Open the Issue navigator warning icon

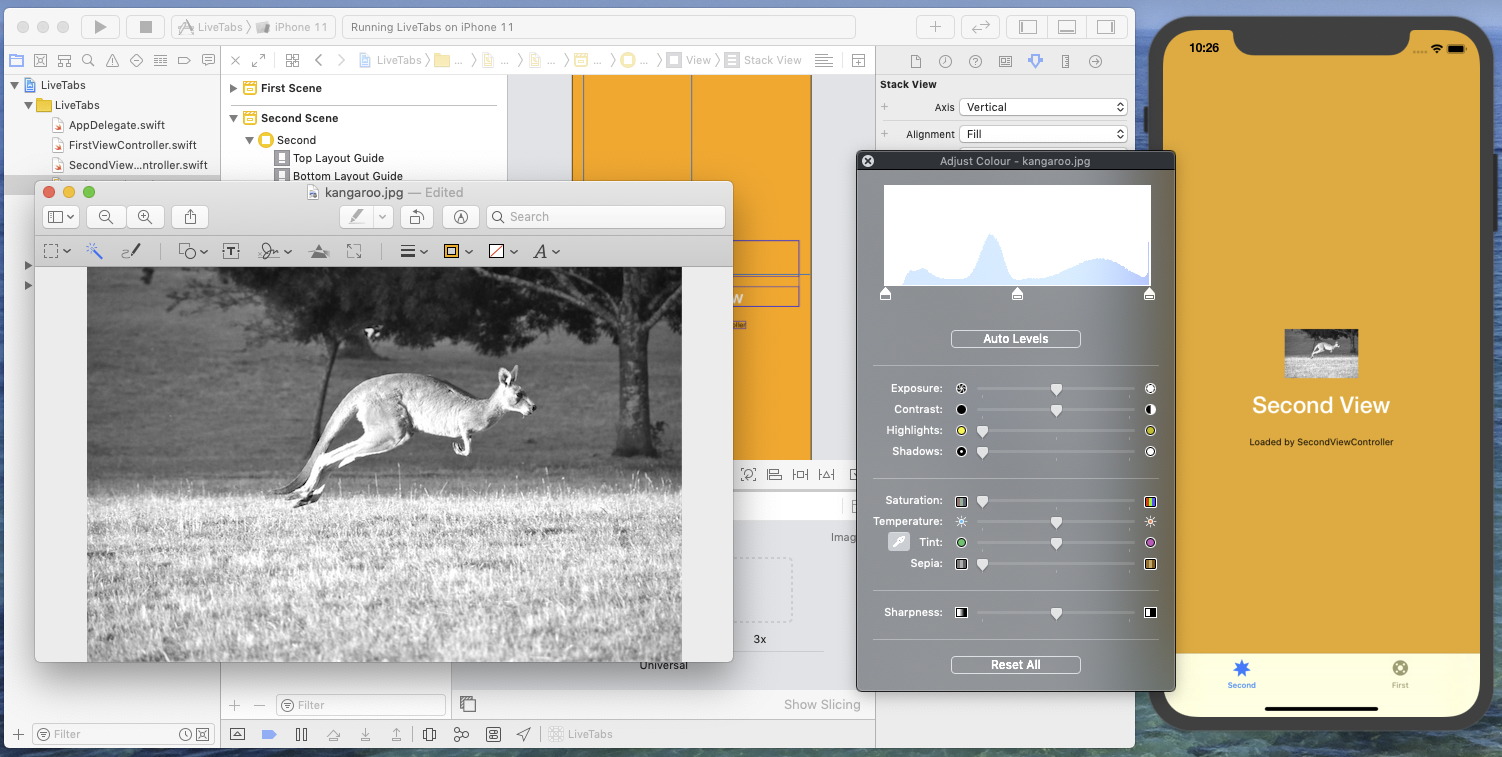pyautogui.click(x=112, y=60)
